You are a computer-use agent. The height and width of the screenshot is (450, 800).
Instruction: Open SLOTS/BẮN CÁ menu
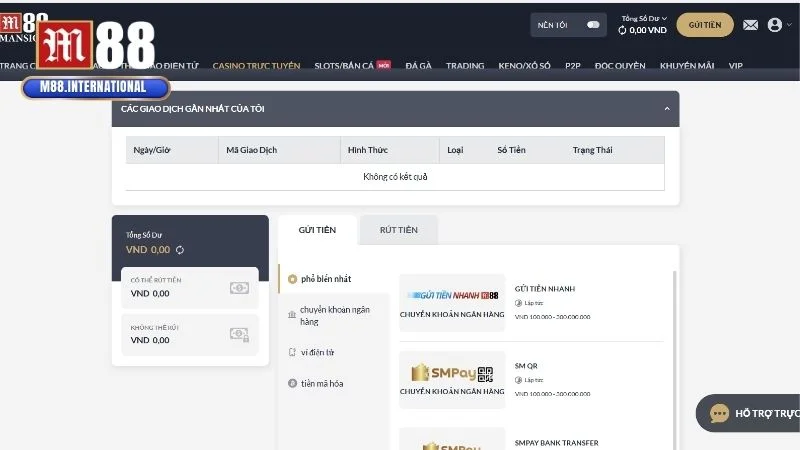(x=344, y=66)
